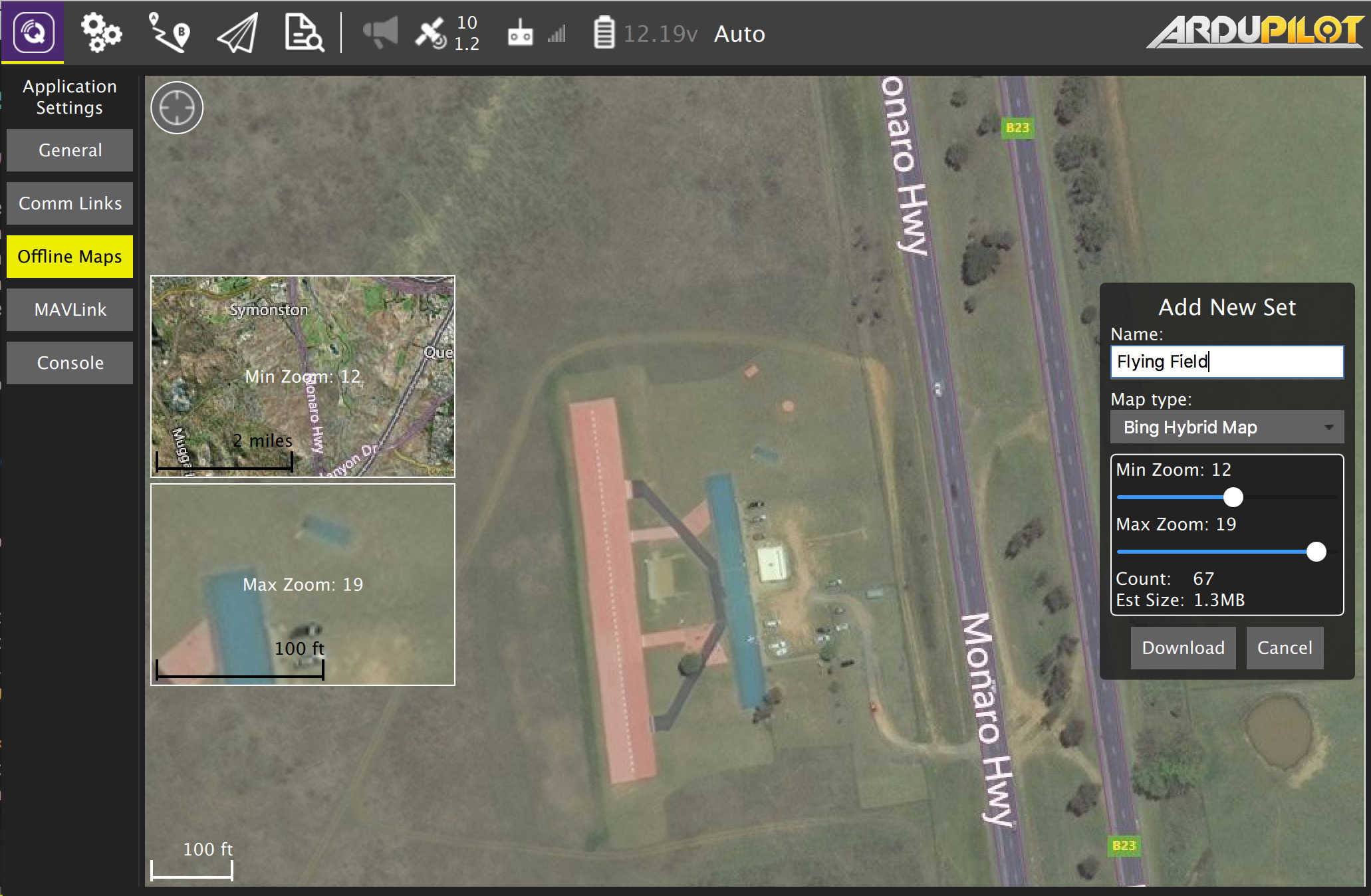Open the Fly view paper plane icon

coord(237,33)
